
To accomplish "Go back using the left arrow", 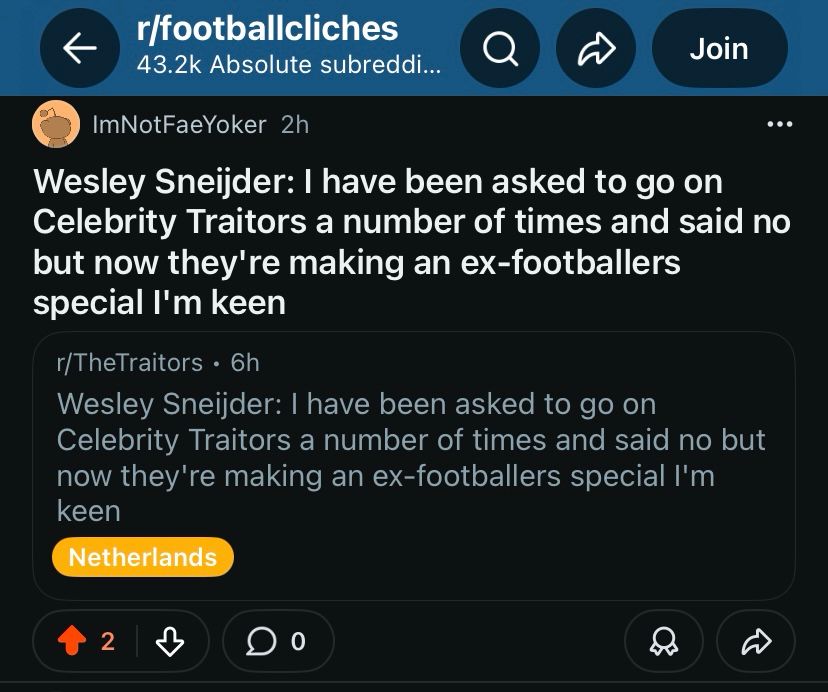I will (80, 48).
